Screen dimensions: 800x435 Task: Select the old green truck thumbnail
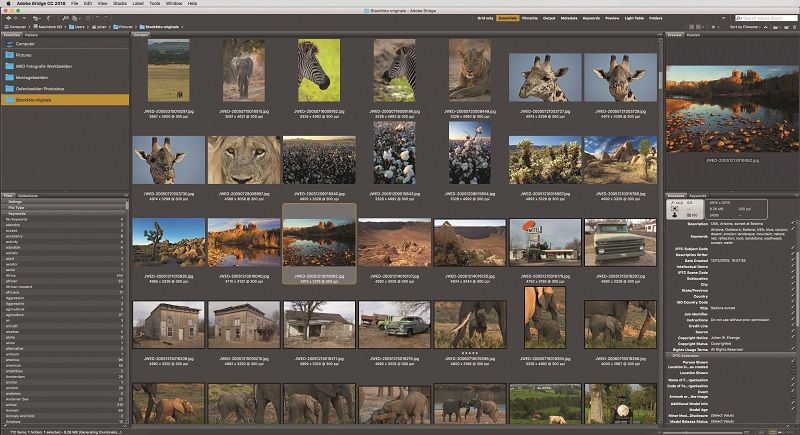click(x=620, y=242)
